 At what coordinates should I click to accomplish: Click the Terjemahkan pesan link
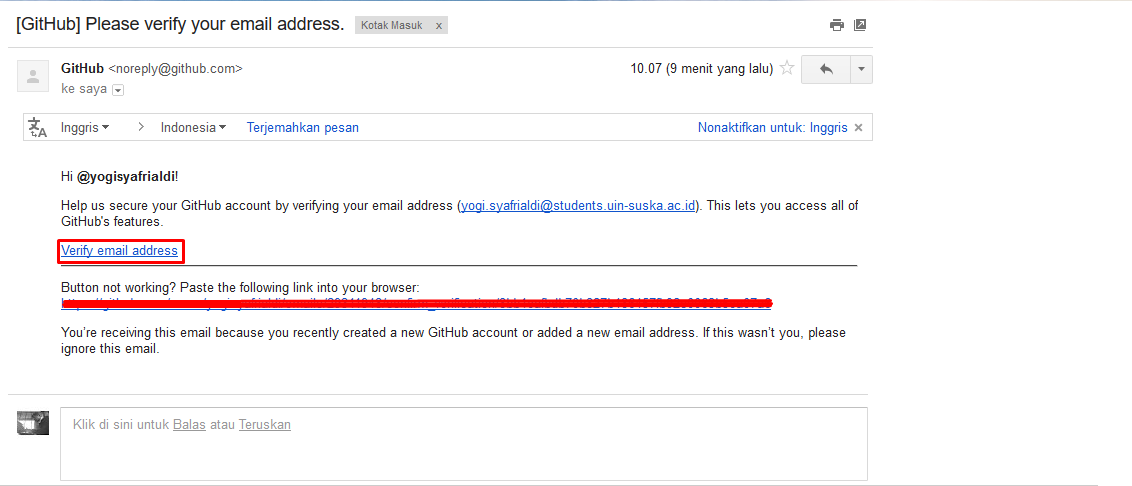(302, 128)
